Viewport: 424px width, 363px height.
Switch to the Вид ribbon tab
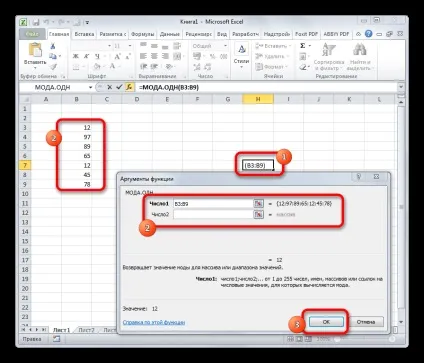(222, 34)
